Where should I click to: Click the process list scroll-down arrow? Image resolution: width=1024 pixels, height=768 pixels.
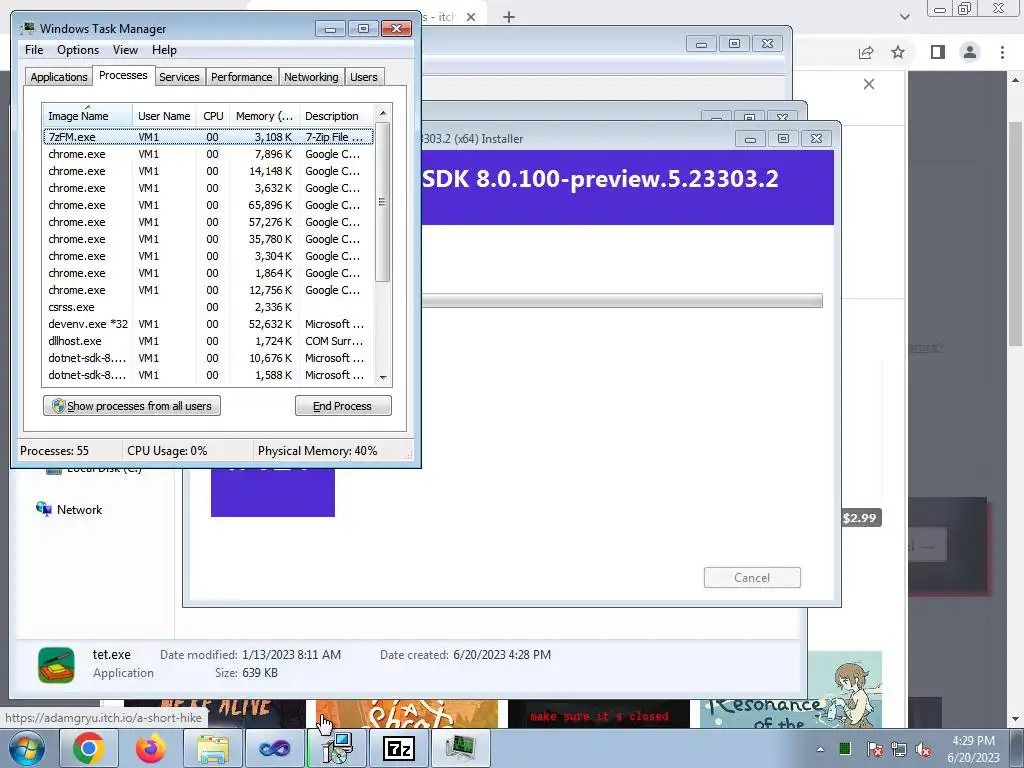[x=383, y=377]
